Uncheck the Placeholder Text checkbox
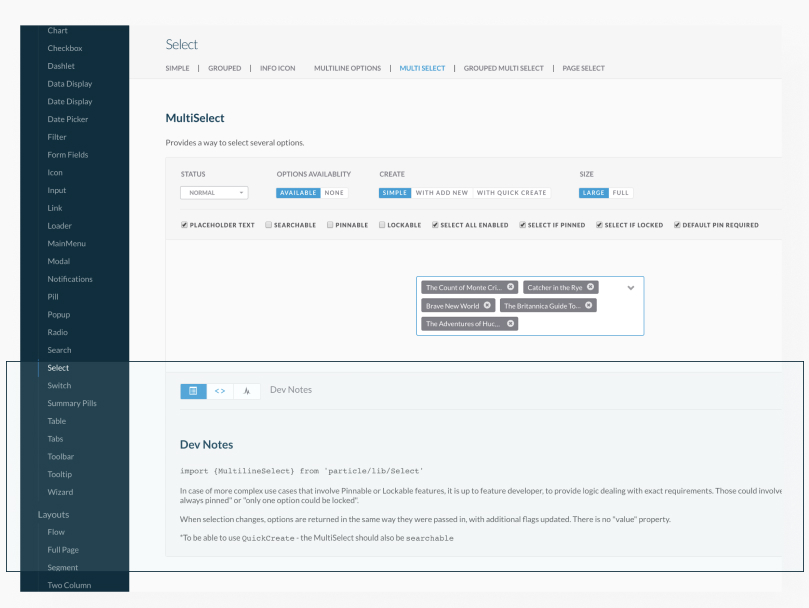 pyautogui.click(x=184, y=225)
